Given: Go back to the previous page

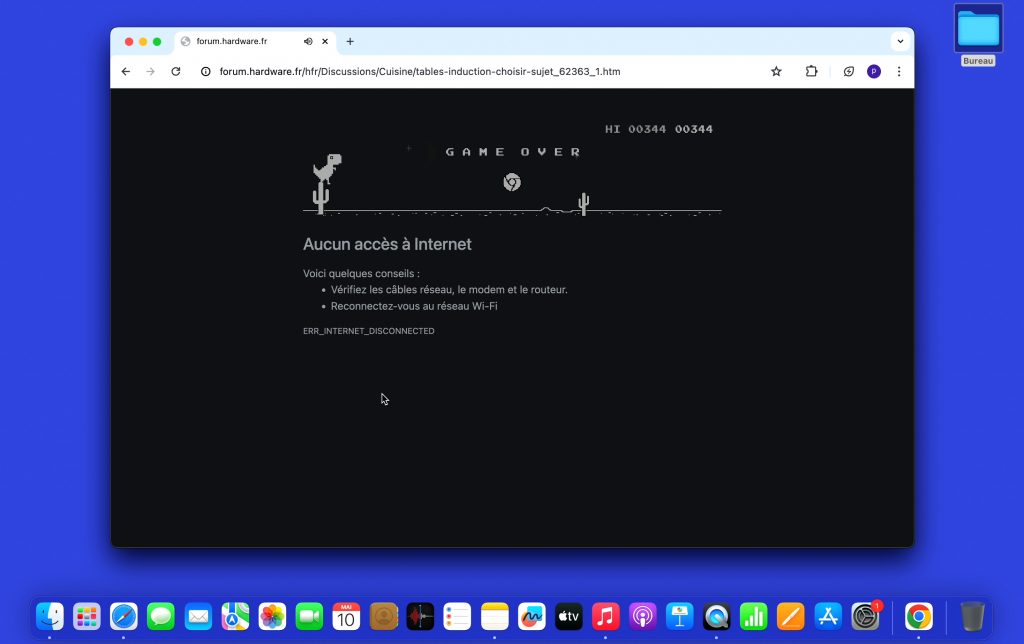Looking at the screenshot, I should coord(126,72).
